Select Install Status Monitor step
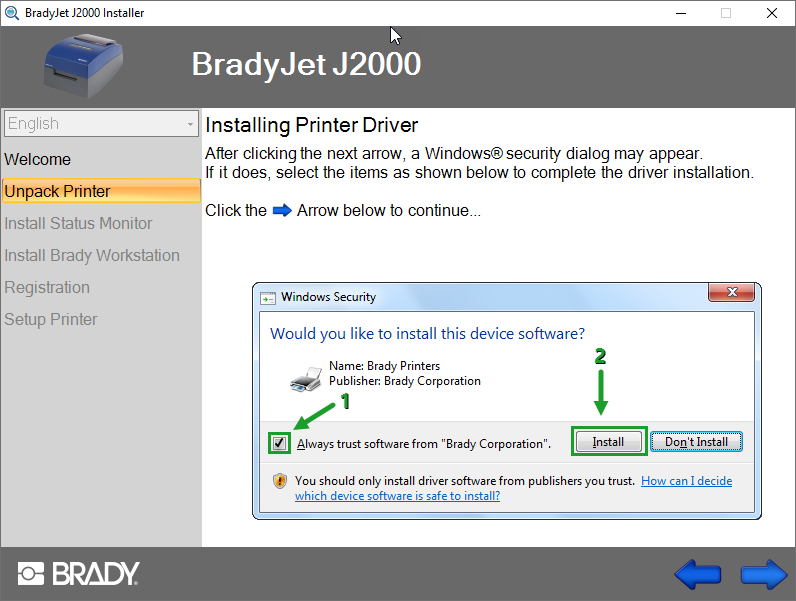Screen dimensions: 796x601 tap(78, 223)
